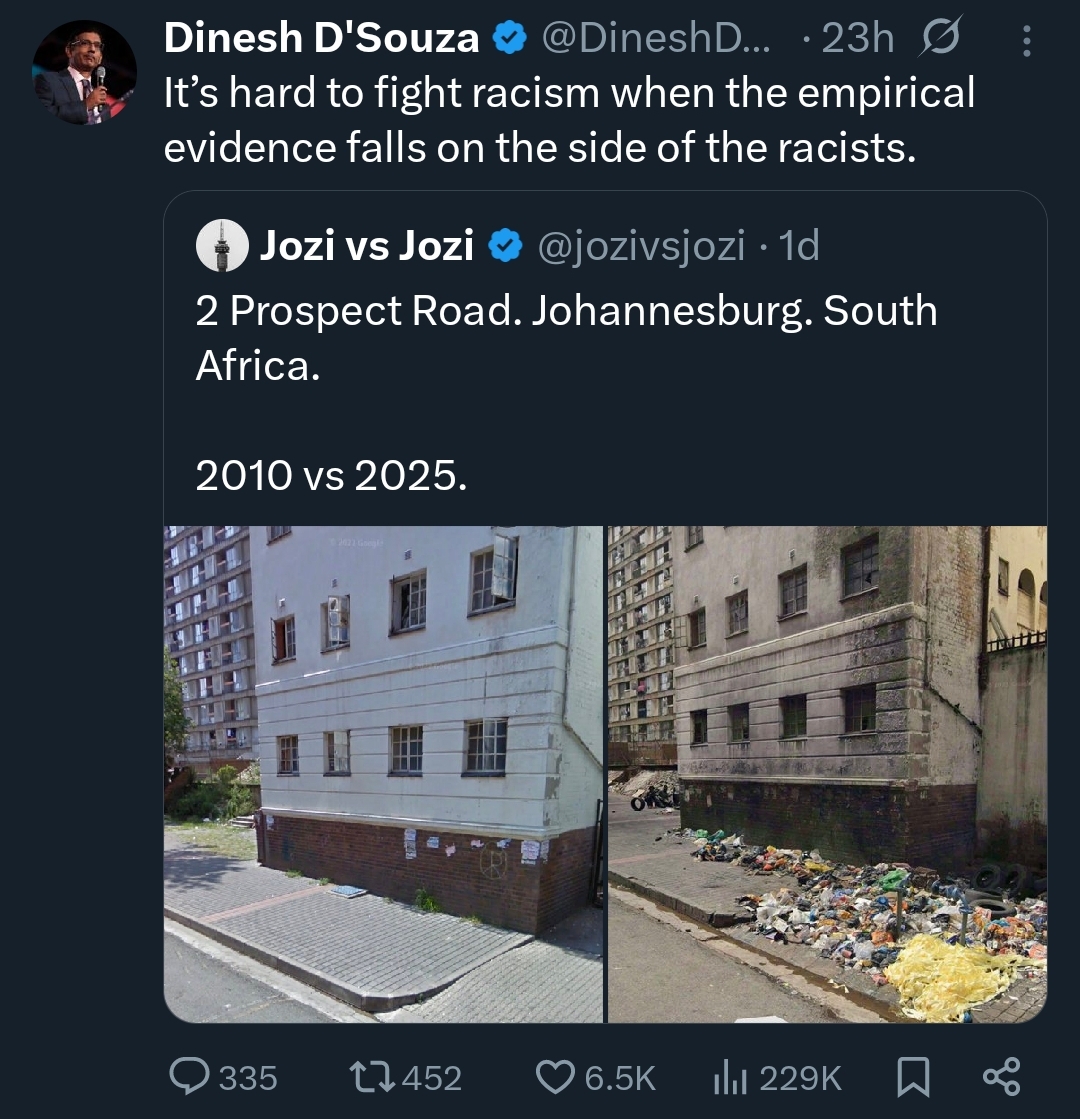Open the right 2025 building photo
The image size is (1080, 1119).
tap(827, 774)
